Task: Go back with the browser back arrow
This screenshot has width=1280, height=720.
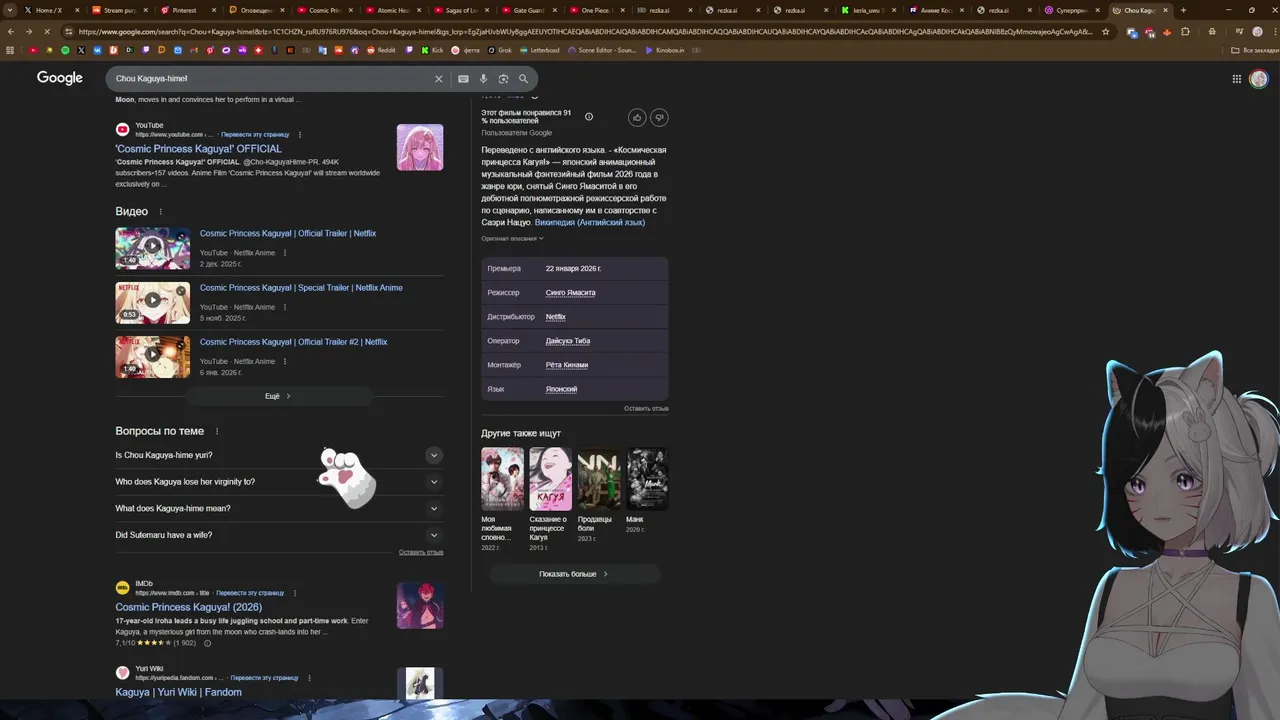Action: (x=10, y=31)
